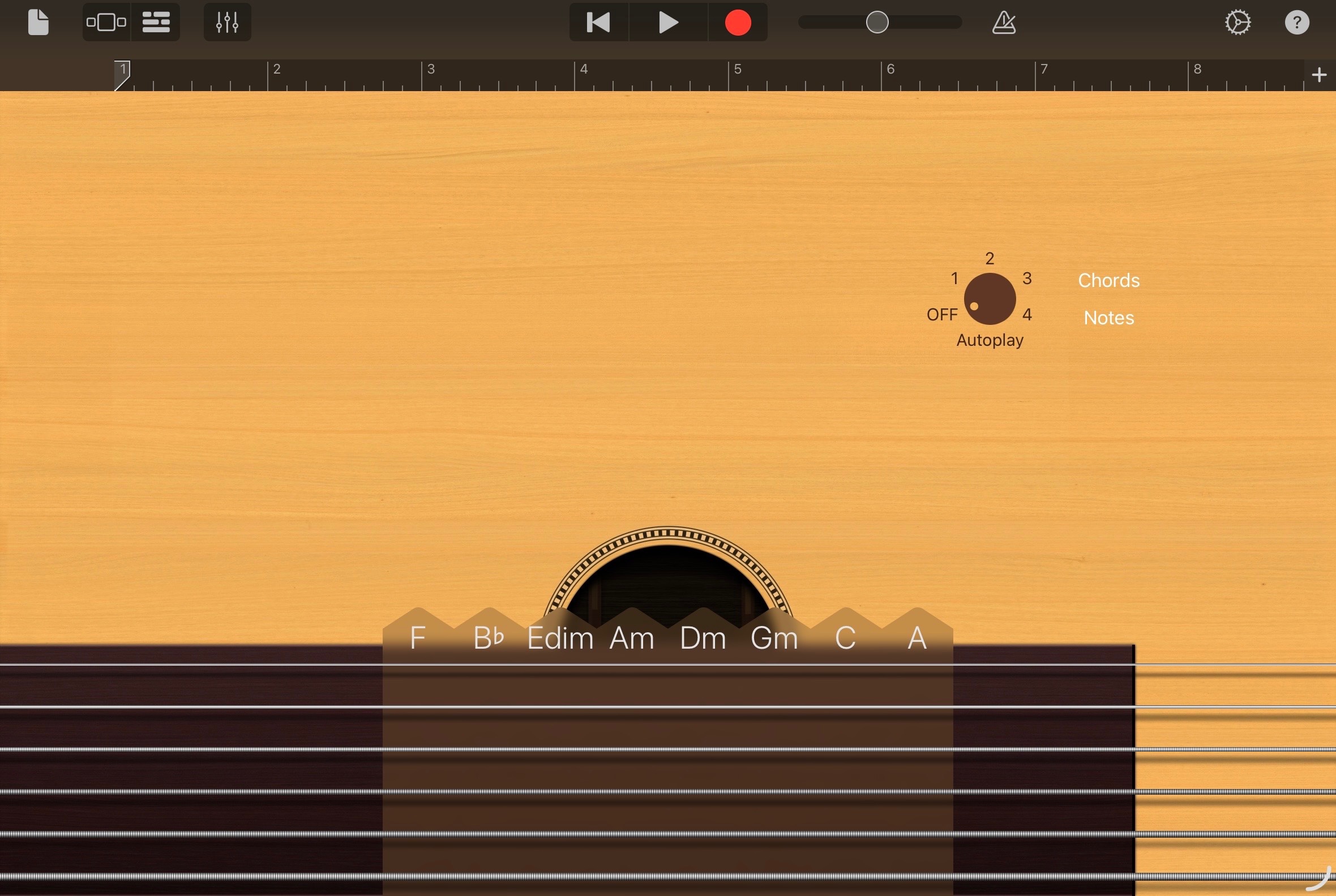This screenshot has height=896, width=1336.
Task: Add song section with plus button
Action: (x=1319, y=75)
